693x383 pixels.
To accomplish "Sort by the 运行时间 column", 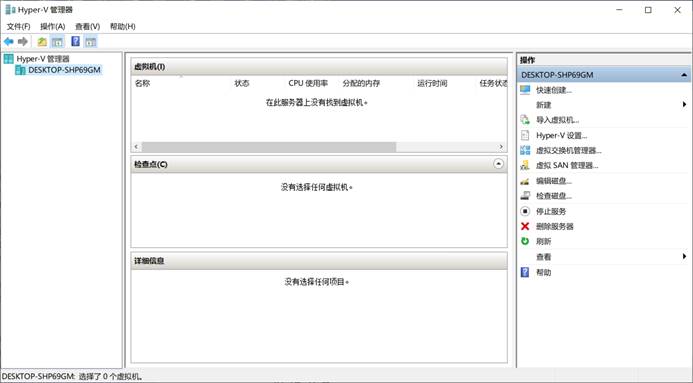I will point(432,83).
